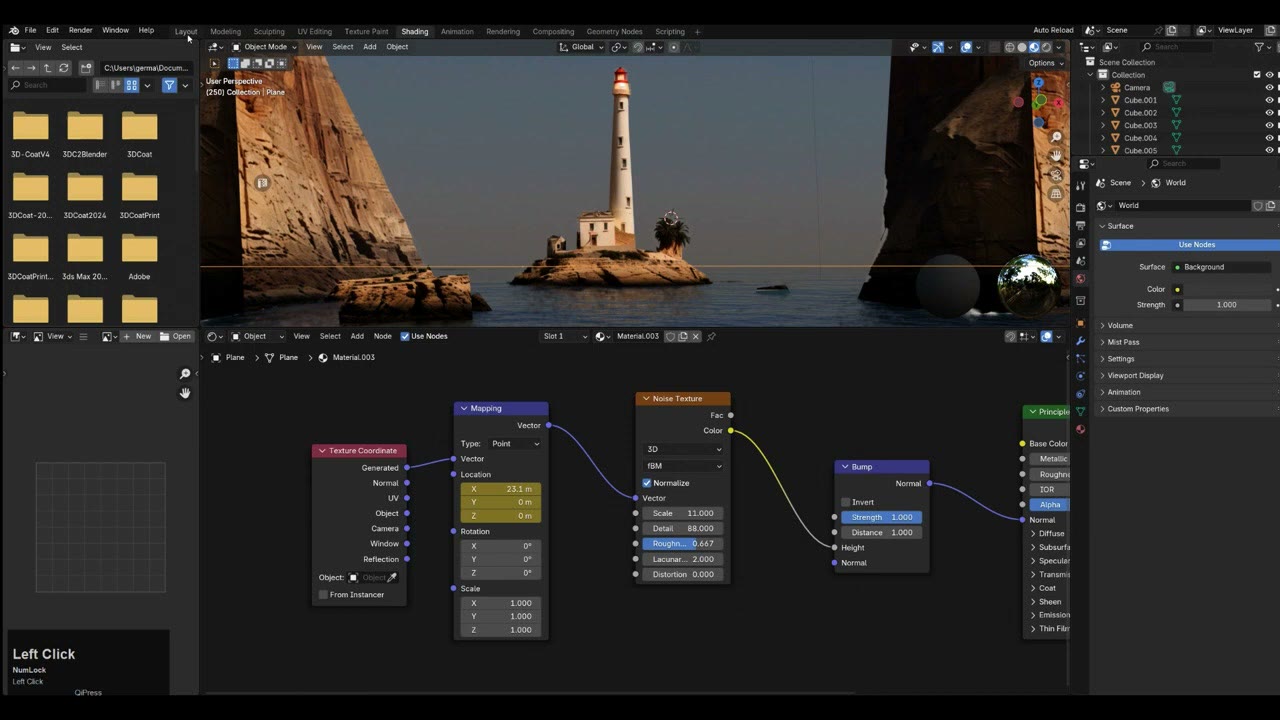Open the World properties tab icon
1280x720 pixels.
[x=1080, y=279]
